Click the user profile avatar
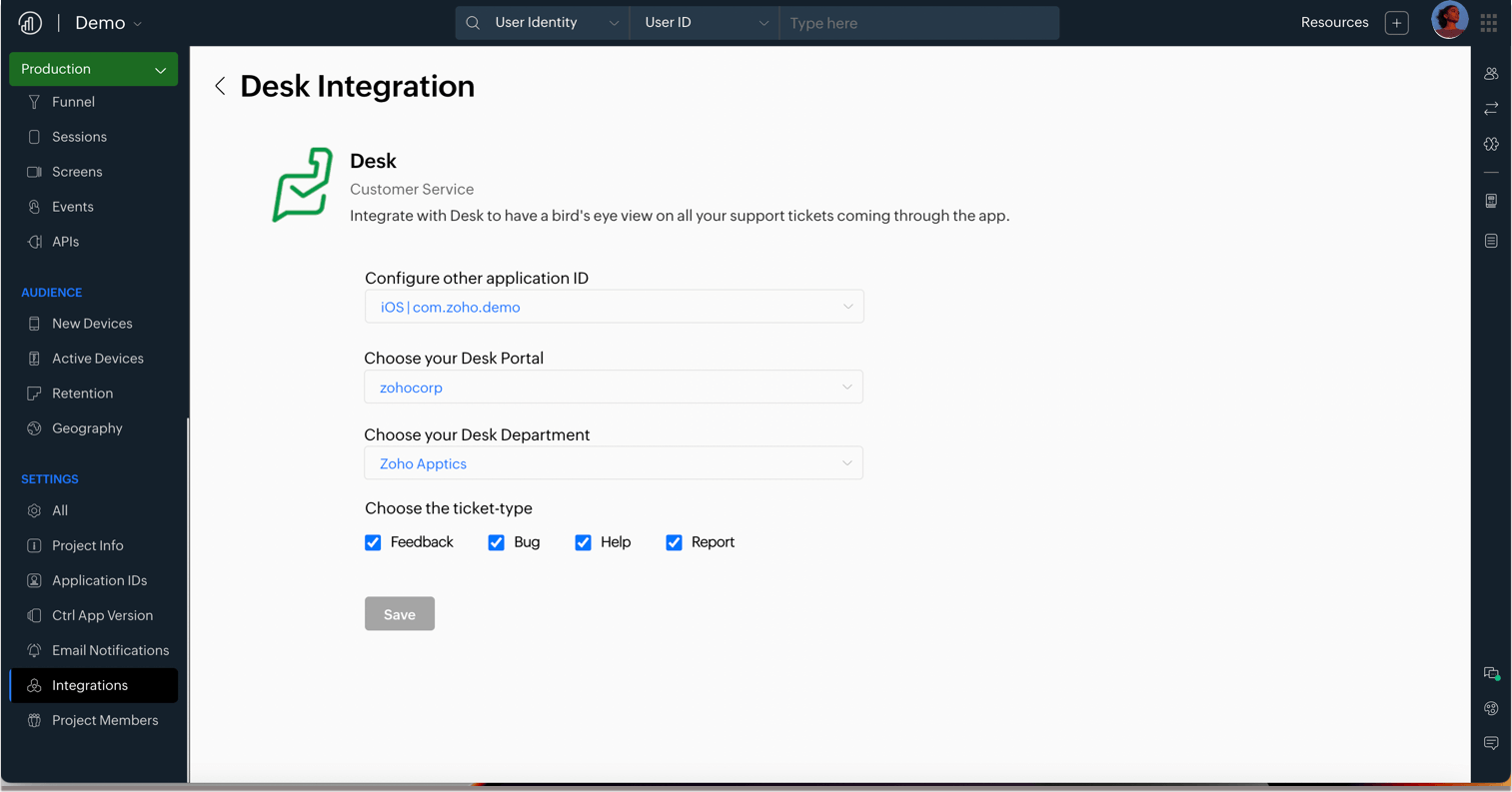 [1448, 21]
